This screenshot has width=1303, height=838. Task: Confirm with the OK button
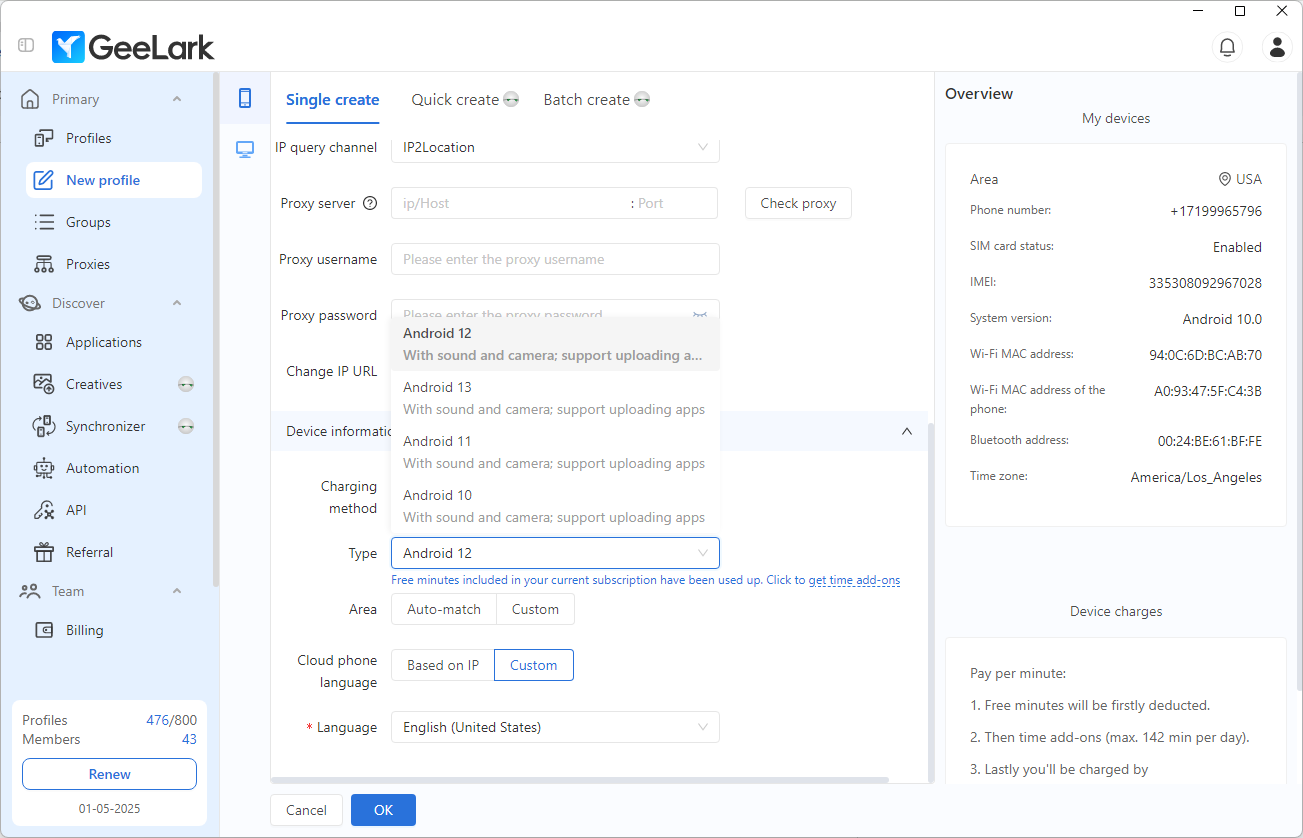click(x=383, y=810)
